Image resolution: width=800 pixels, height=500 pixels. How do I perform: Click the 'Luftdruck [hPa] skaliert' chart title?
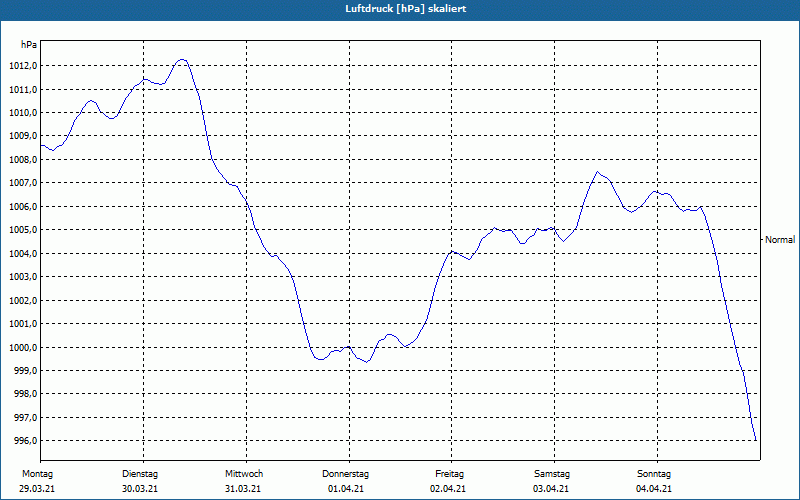(x=406, y=9)
